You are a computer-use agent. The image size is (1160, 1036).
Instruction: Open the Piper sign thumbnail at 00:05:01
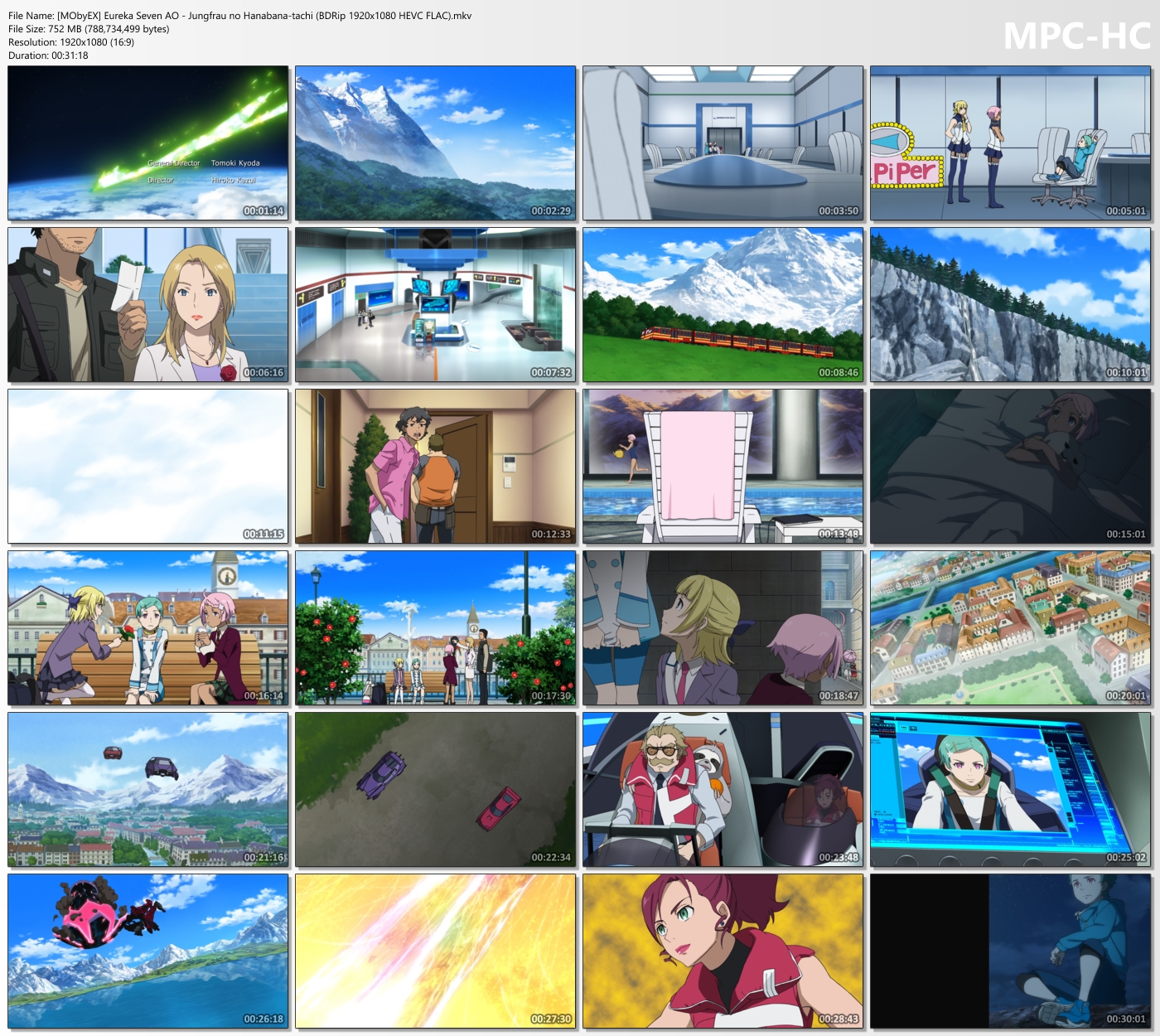(1011, 143)
